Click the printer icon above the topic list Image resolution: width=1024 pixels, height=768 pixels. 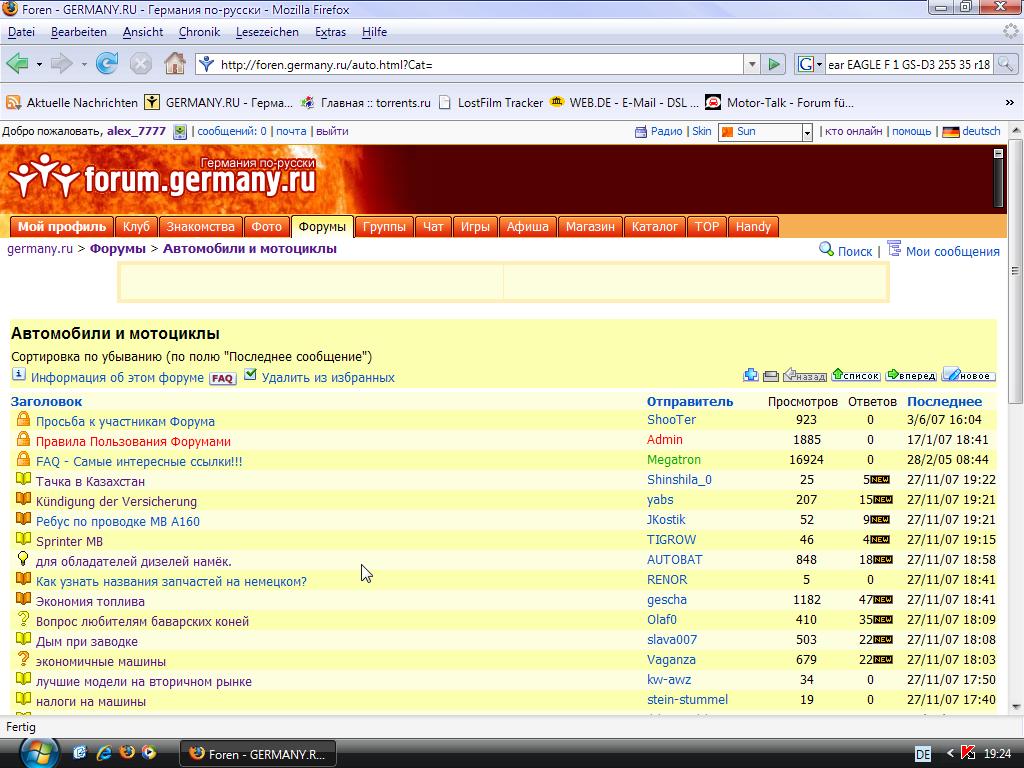coord(770,375)
